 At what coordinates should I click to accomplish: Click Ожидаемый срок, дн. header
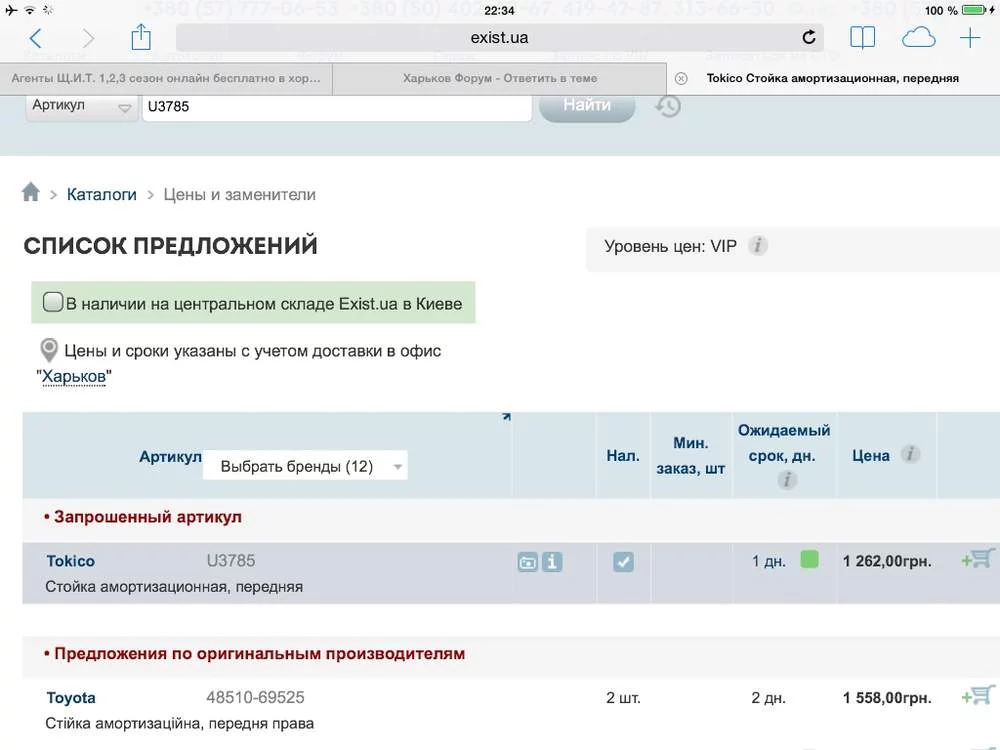[x=784, y=443]
